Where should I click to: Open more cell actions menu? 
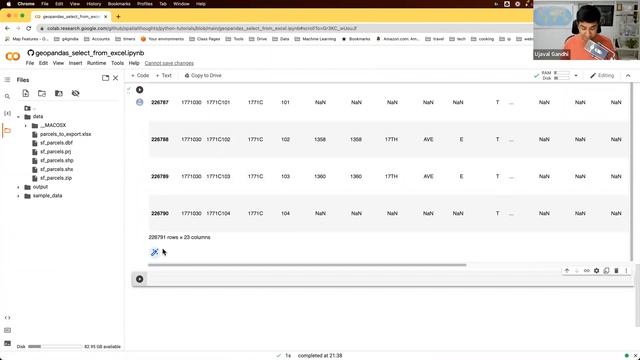626,271
